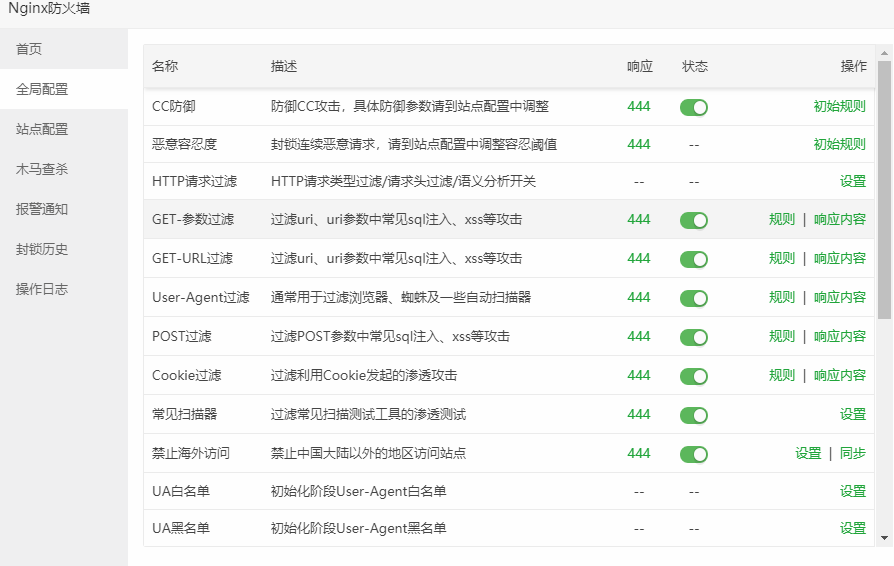
Task: Select the CC防御 row name
Action: pos(173,106)
